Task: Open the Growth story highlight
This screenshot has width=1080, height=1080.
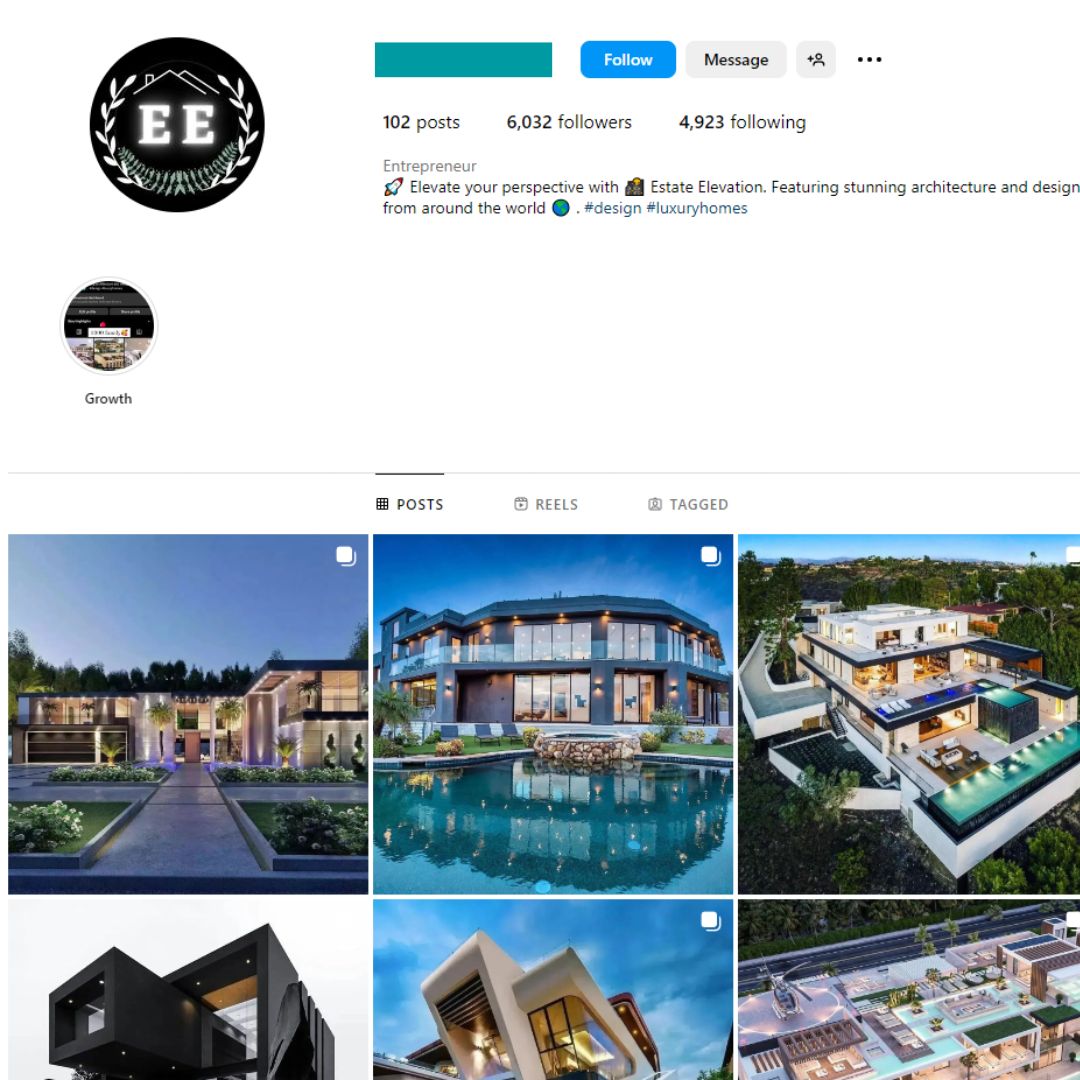Action: point(109,326)
